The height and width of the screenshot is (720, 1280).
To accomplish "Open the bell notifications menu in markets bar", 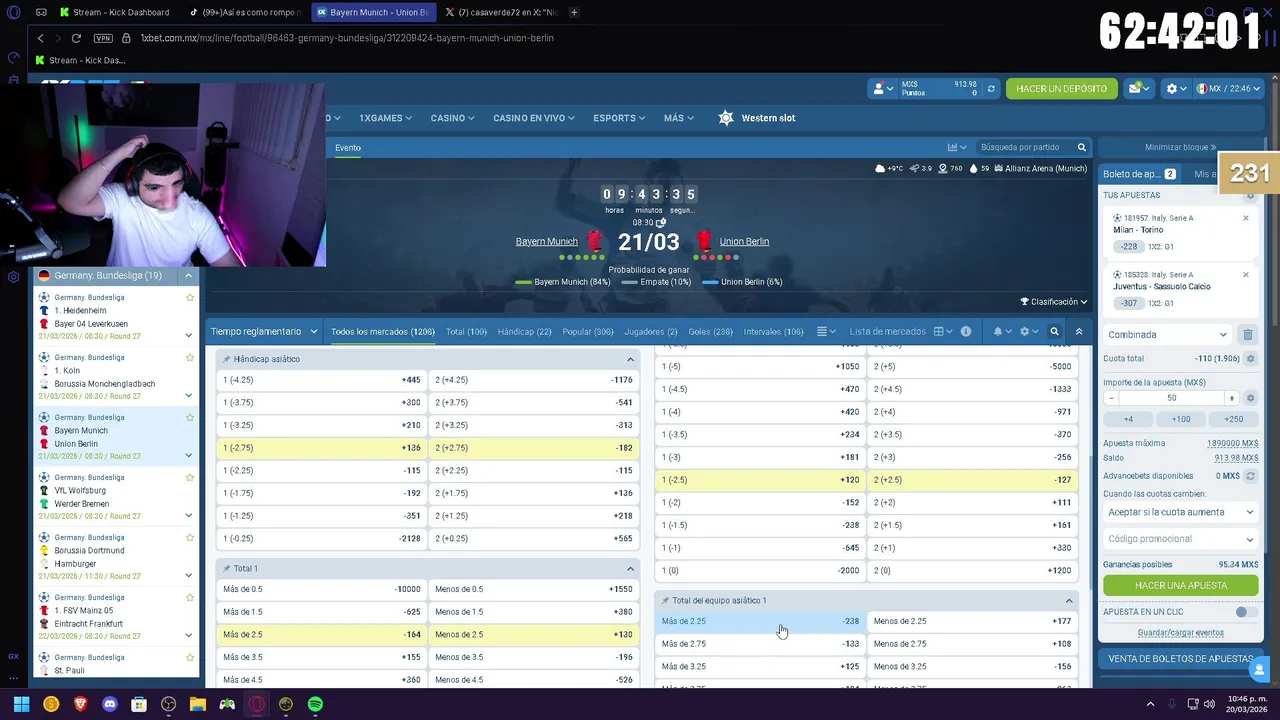I will click(x=1001, y=331).
